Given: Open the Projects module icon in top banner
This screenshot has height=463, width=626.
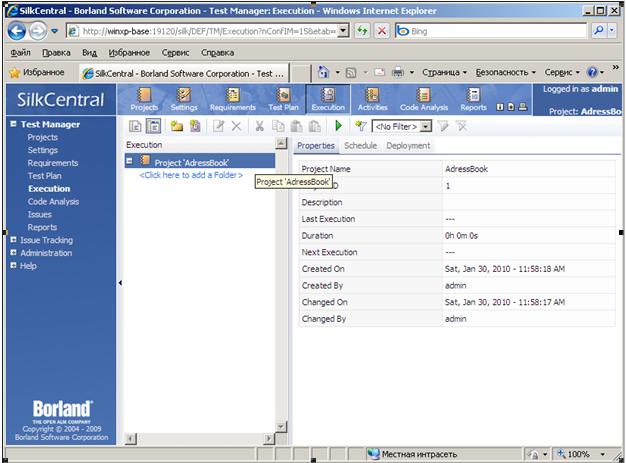Looking at the screenshot, I should tap(144, 99).
